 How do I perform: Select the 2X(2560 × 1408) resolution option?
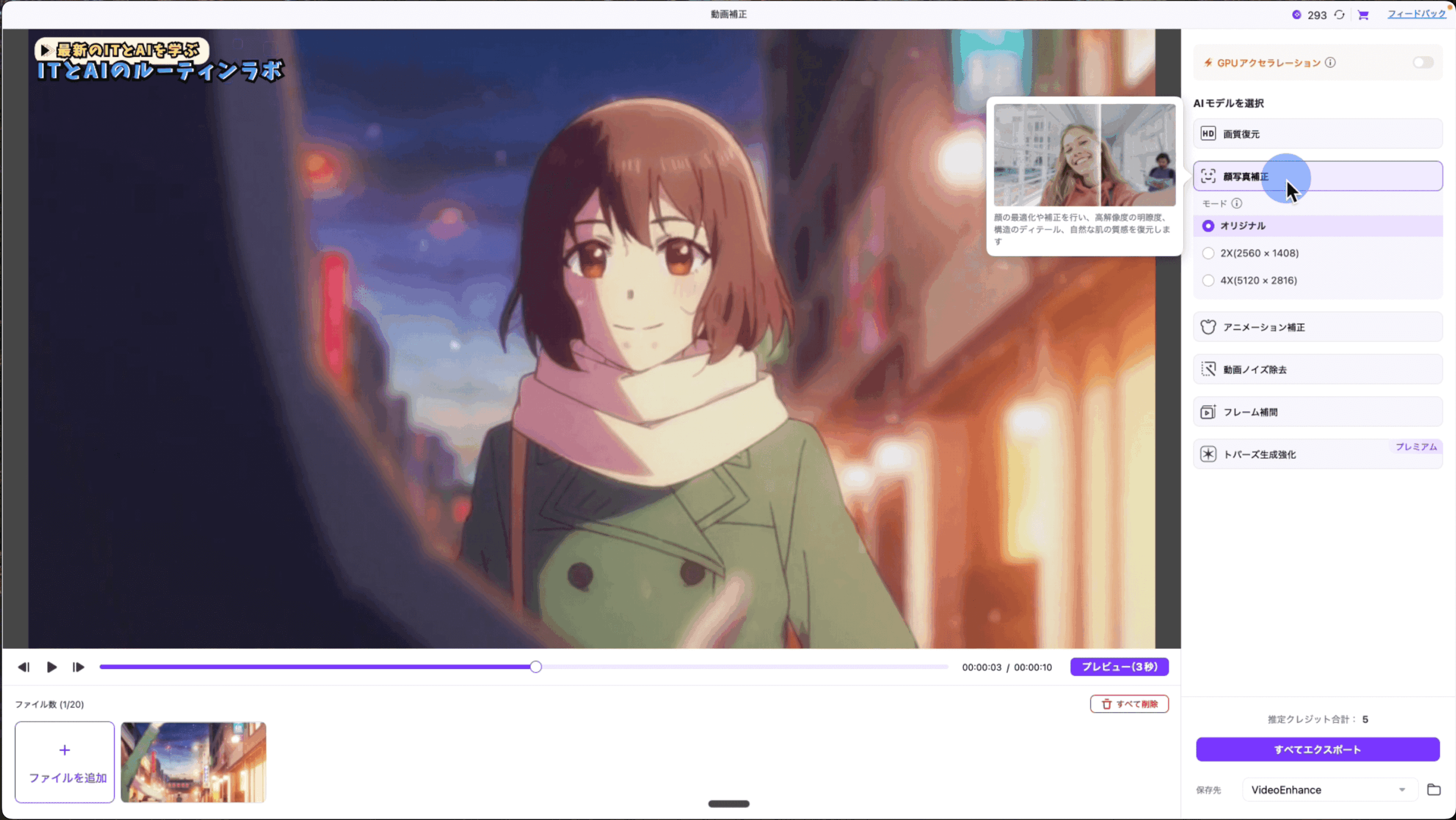1209,253
